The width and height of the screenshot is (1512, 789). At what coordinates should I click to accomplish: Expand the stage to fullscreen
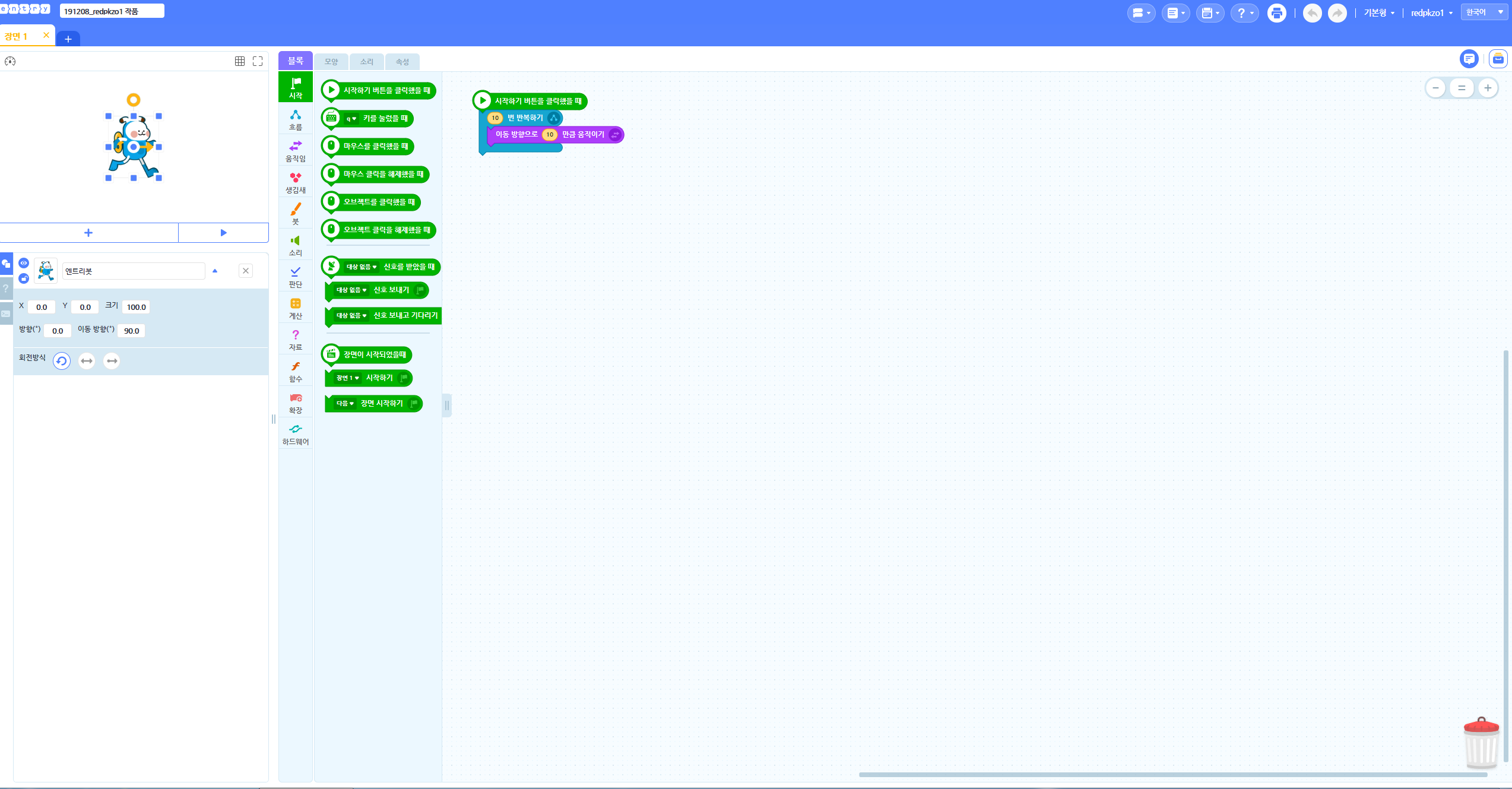click(x=258, y=61)
